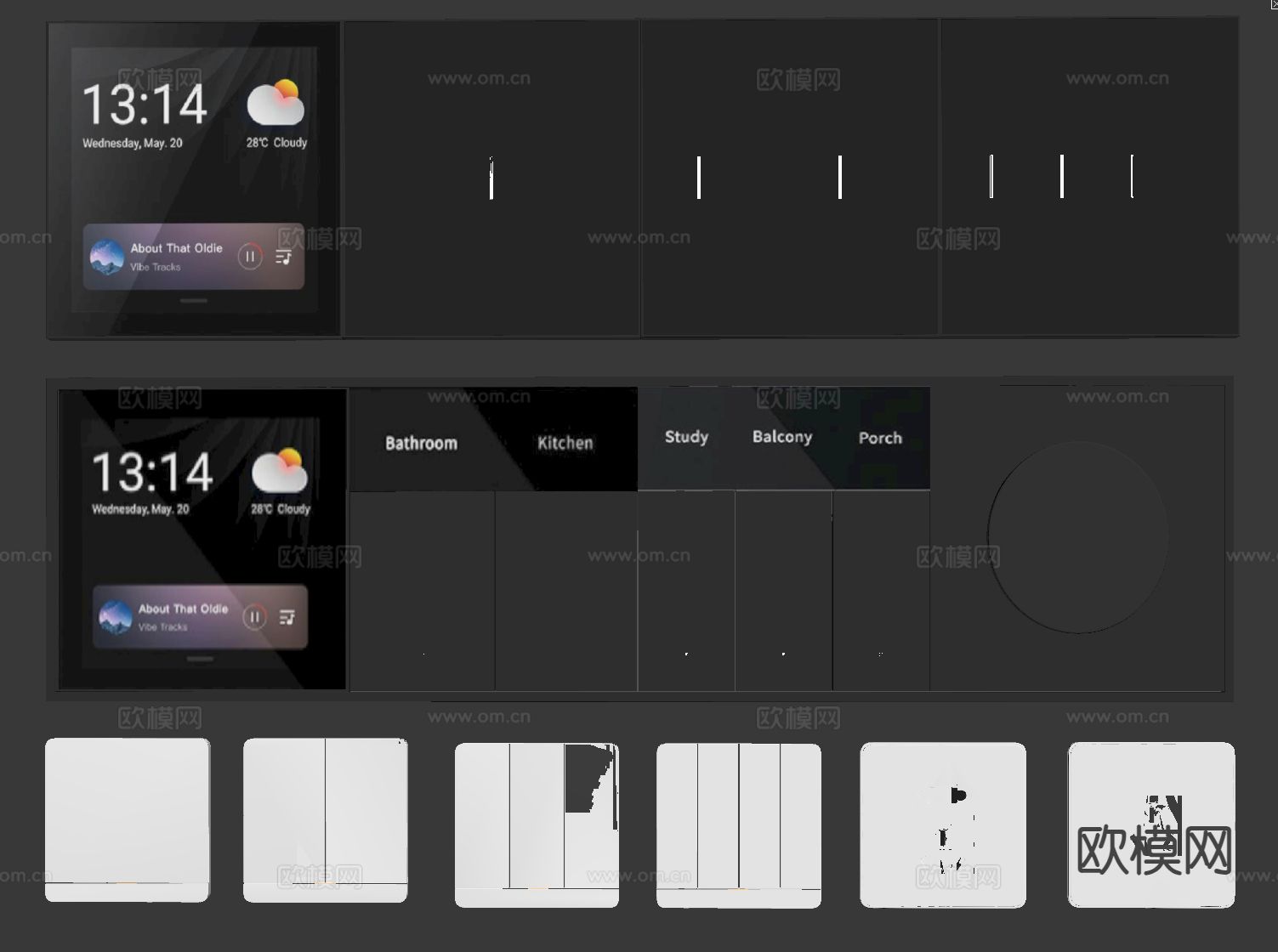
Task: Tap the 13:14 clock on the upper touchscreen
Action: [x=145, y=105]
